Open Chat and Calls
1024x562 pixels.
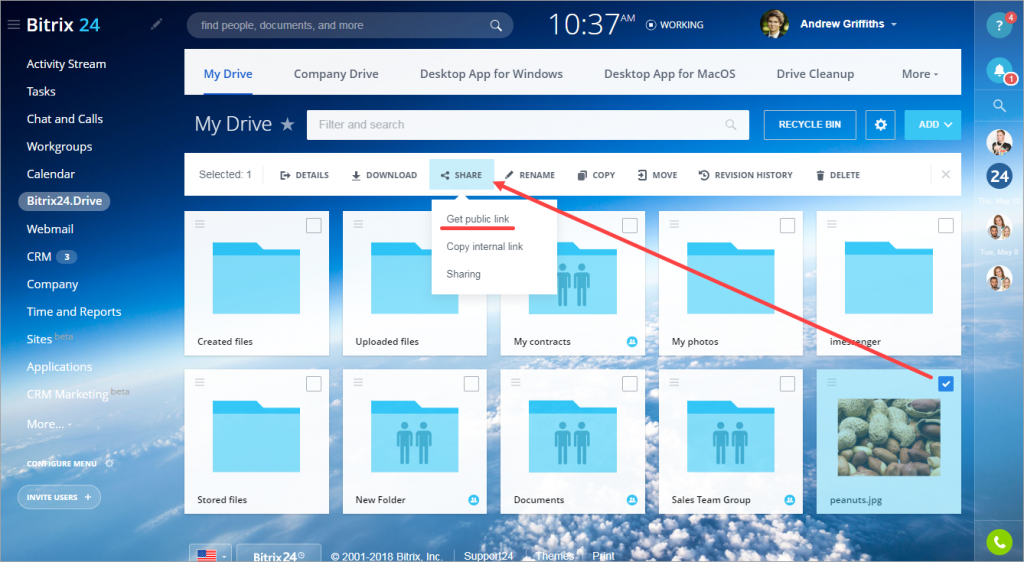pyautogui.click(x=65, y=119)
